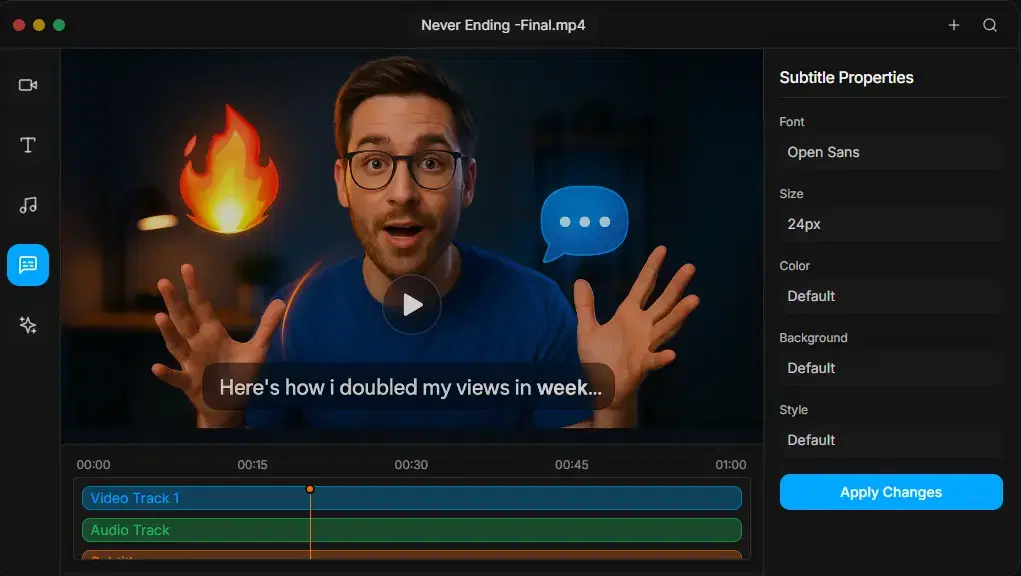The image size is (1021, 576).
Task: Select the highlighted Subtitles panel icon
Action: pyautogui.click(x=28, y=265)
